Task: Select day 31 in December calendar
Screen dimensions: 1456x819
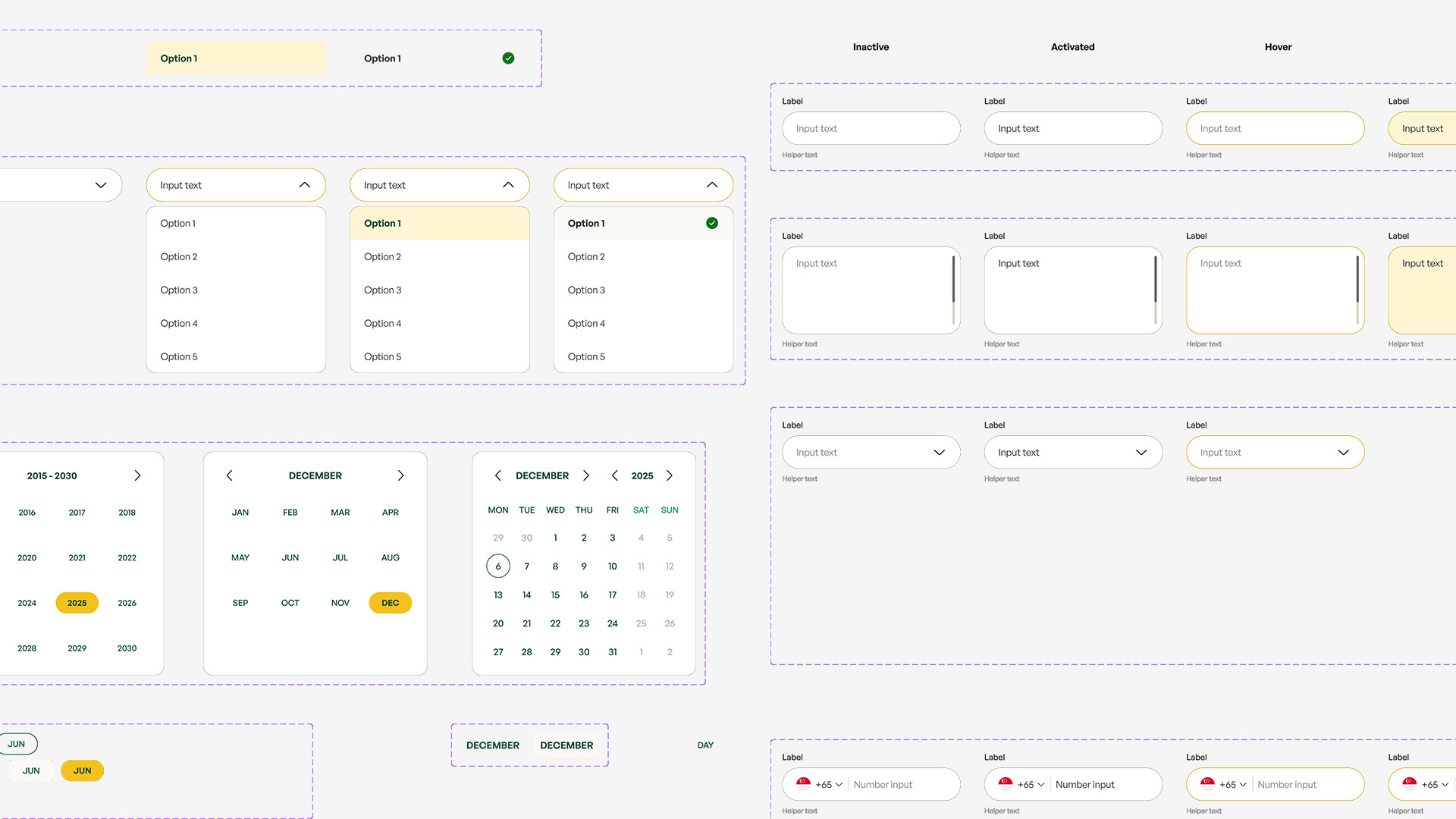Action: click(612, 652)
